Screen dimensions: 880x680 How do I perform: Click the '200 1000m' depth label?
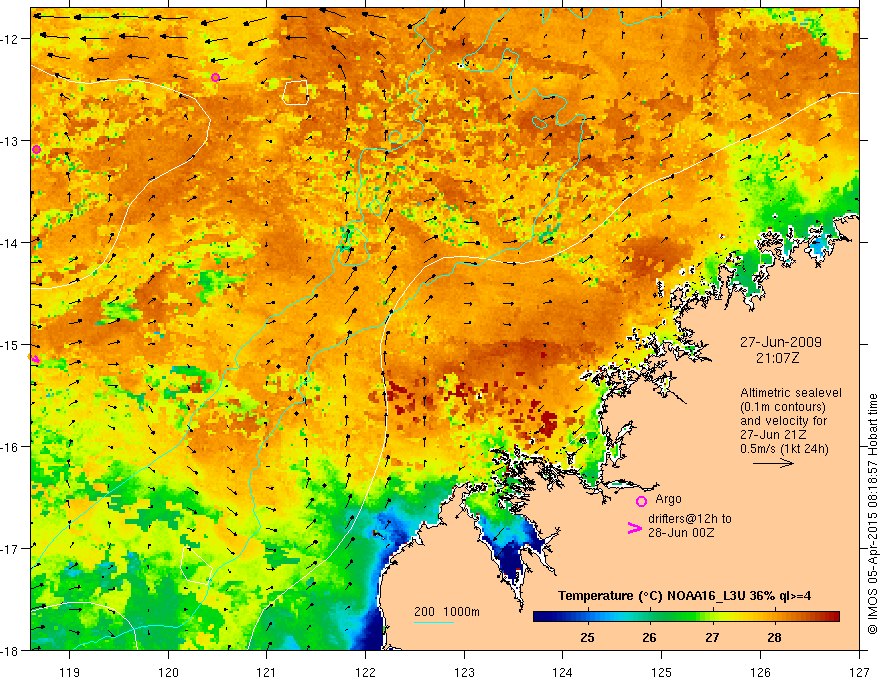click(447, 612)
